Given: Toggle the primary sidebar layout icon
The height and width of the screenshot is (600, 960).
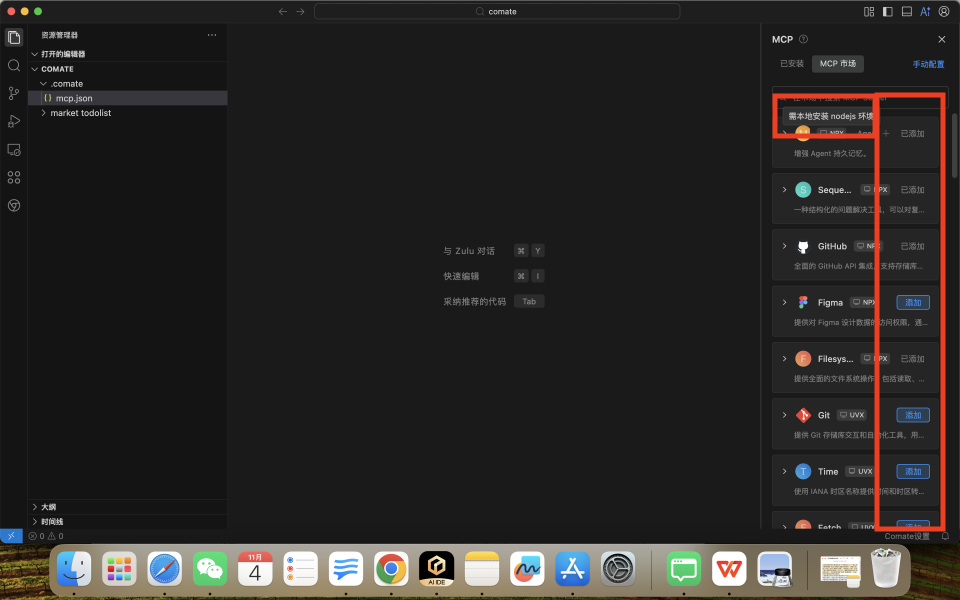Looking at the screenshot, I should [887, 11].
